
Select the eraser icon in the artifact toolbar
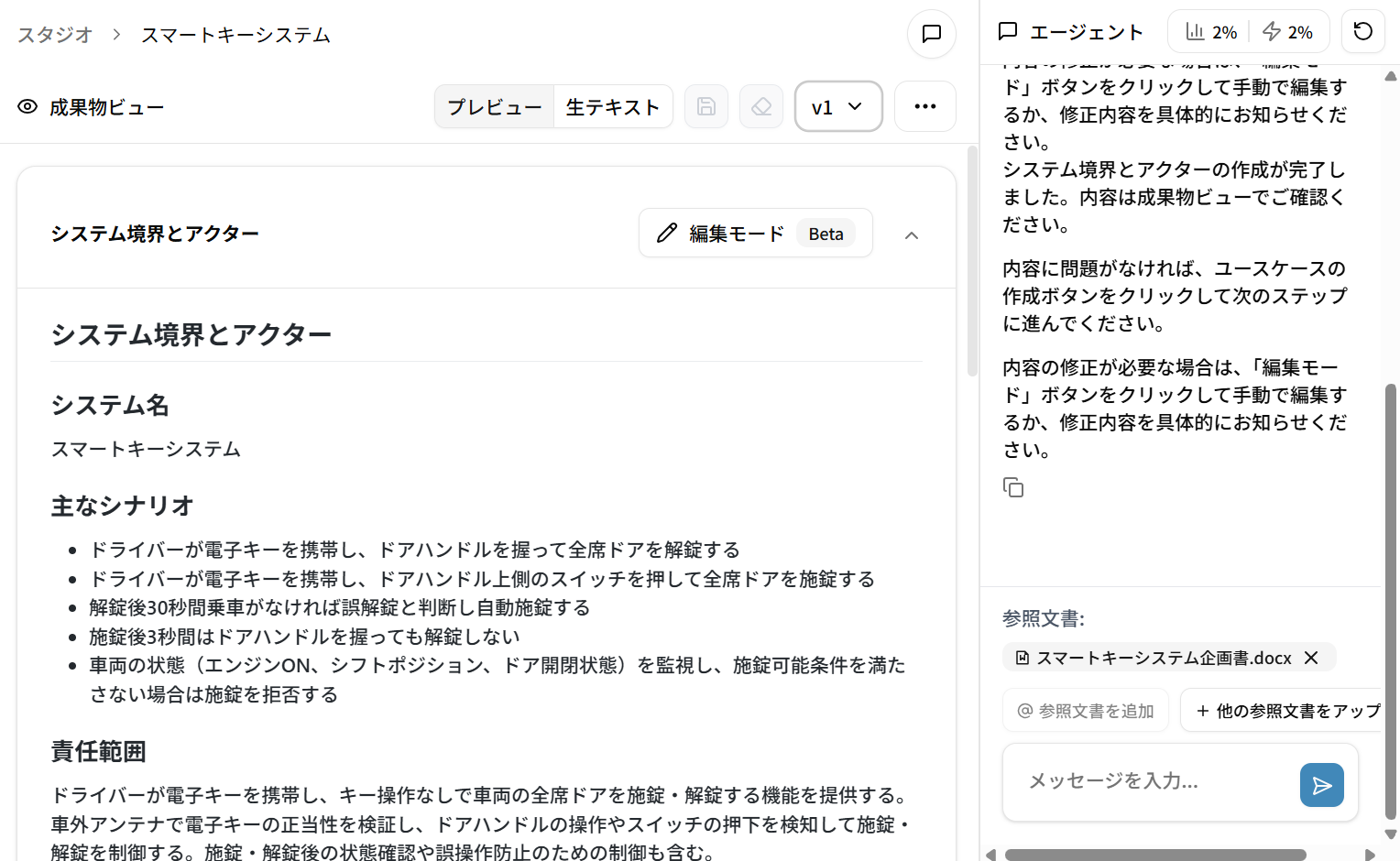760,106
